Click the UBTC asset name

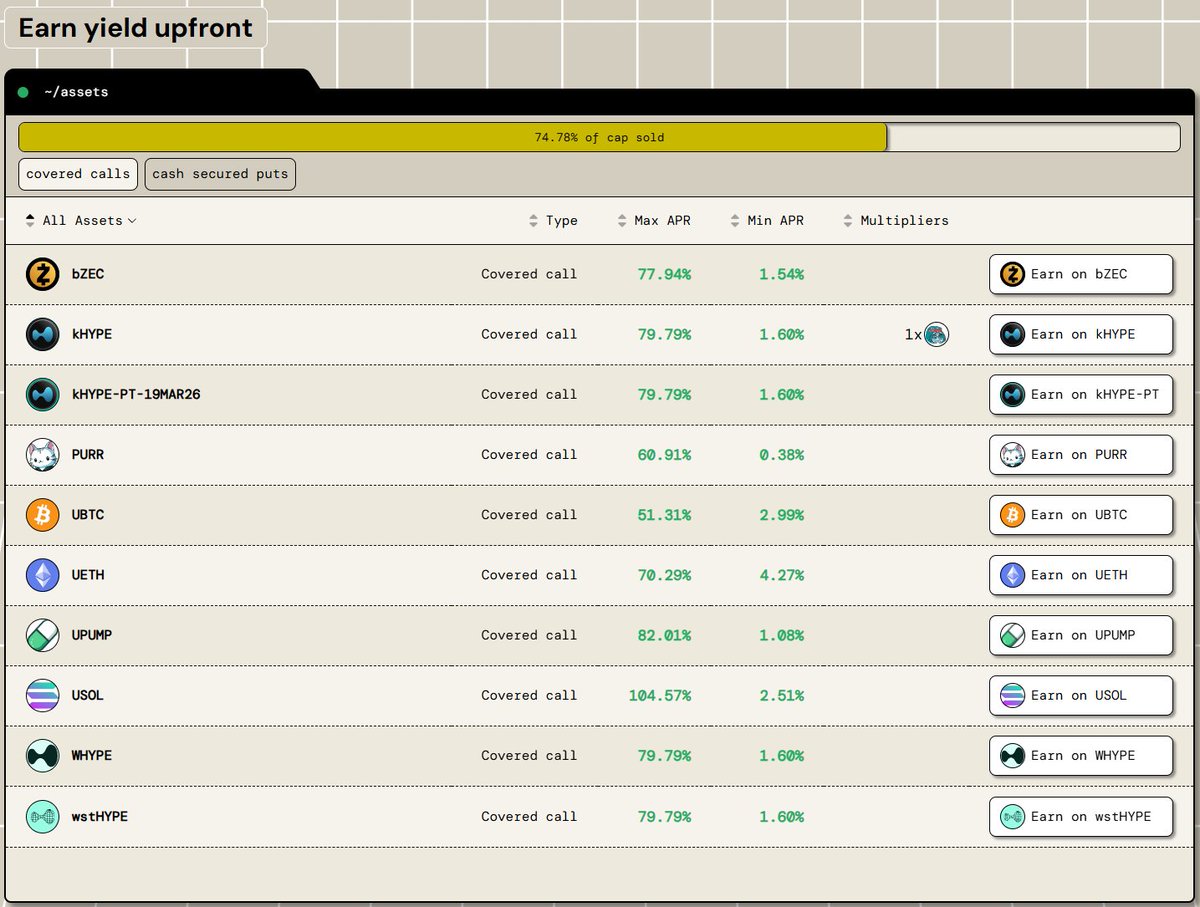[88, 515]
